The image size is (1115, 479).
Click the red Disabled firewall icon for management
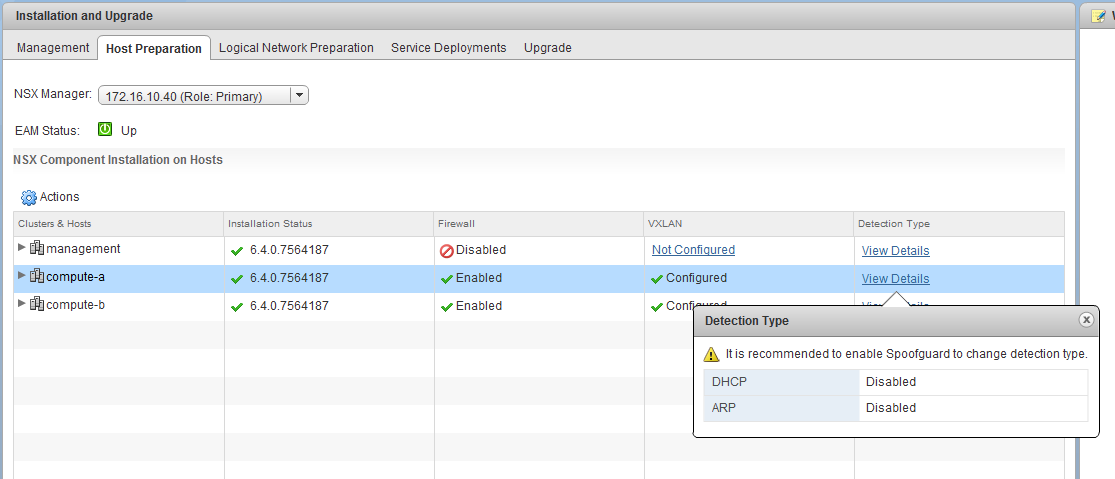click(447, 250)
